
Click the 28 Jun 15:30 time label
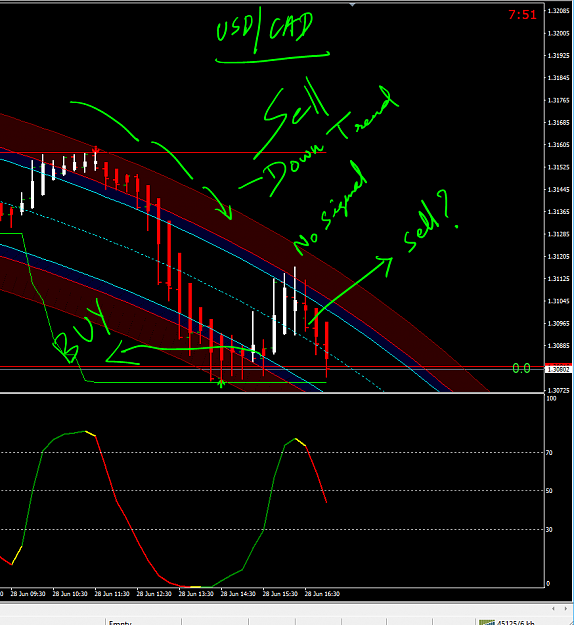(280, 594)
